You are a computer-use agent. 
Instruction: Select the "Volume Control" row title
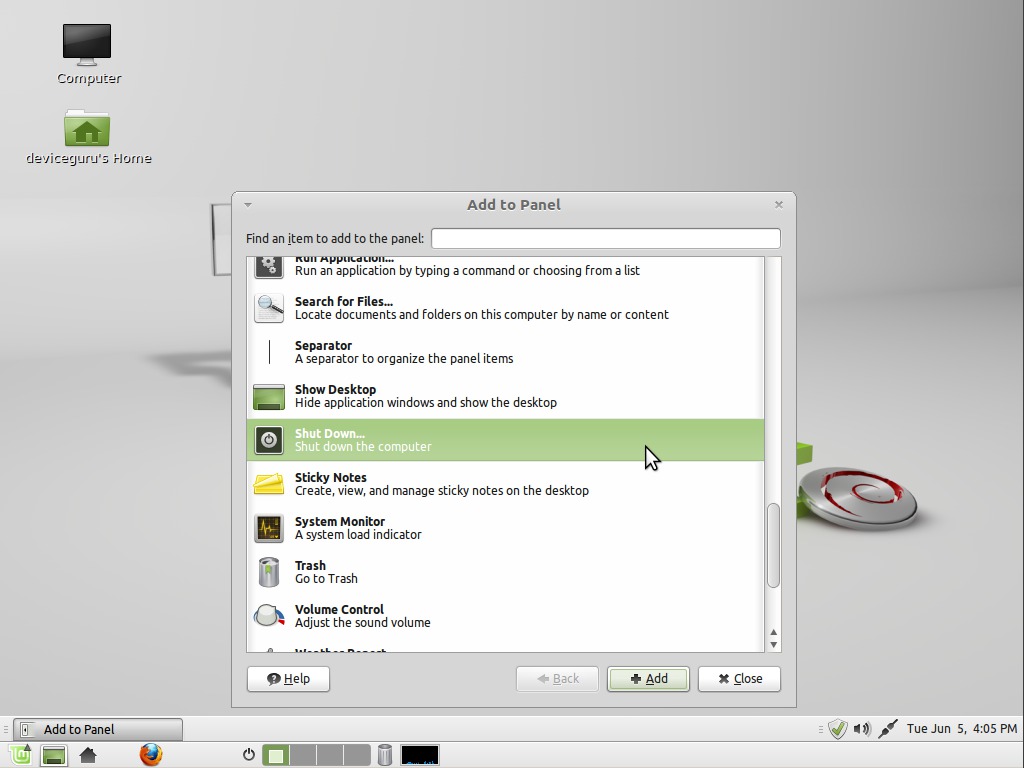point(339,609)
